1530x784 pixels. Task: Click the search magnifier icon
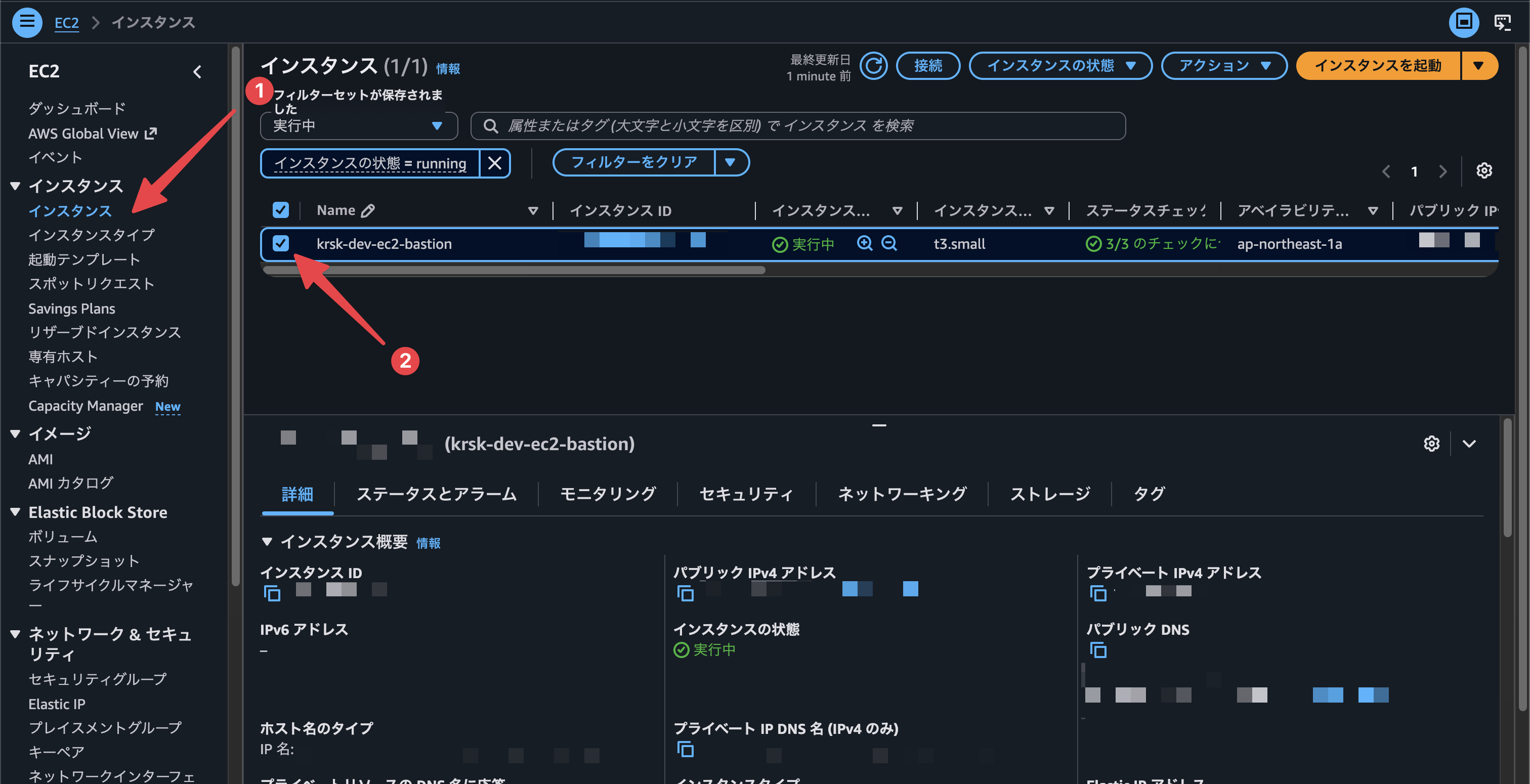490,126
